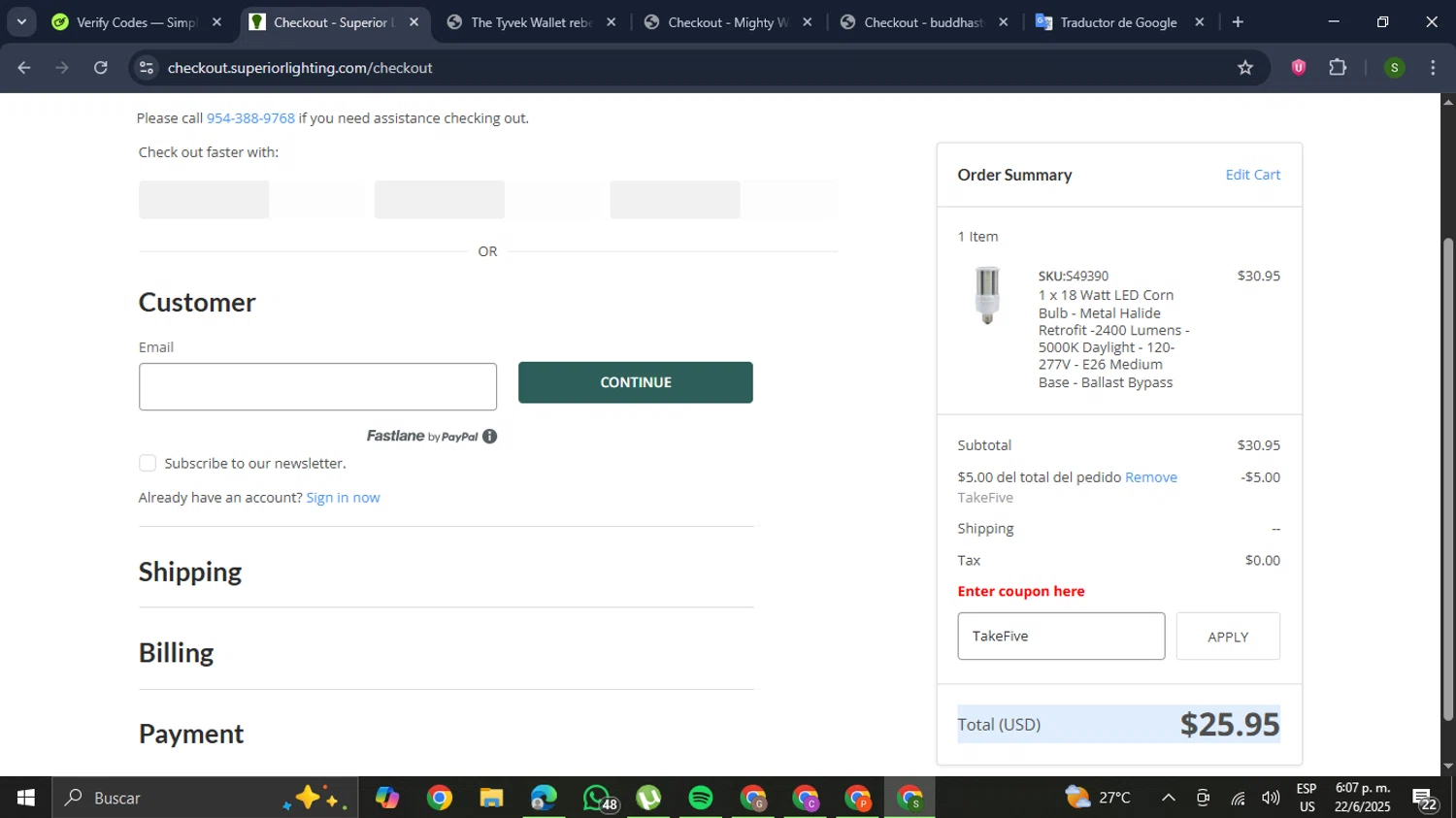1456x818 pixels.
Task: Click the LED corn bulb thumbnail
Action: (987, 295)
